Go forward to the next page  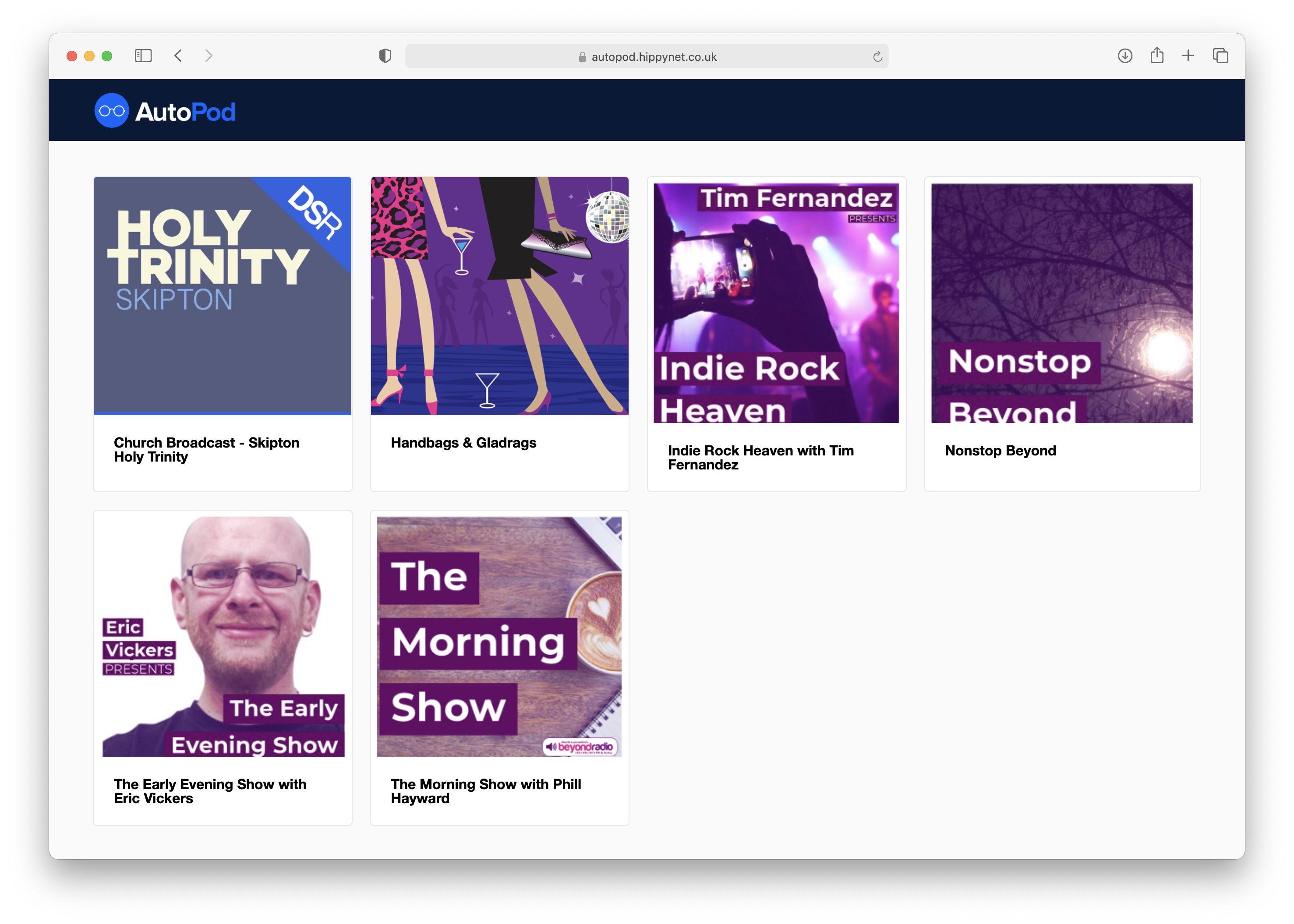point(209,56)
